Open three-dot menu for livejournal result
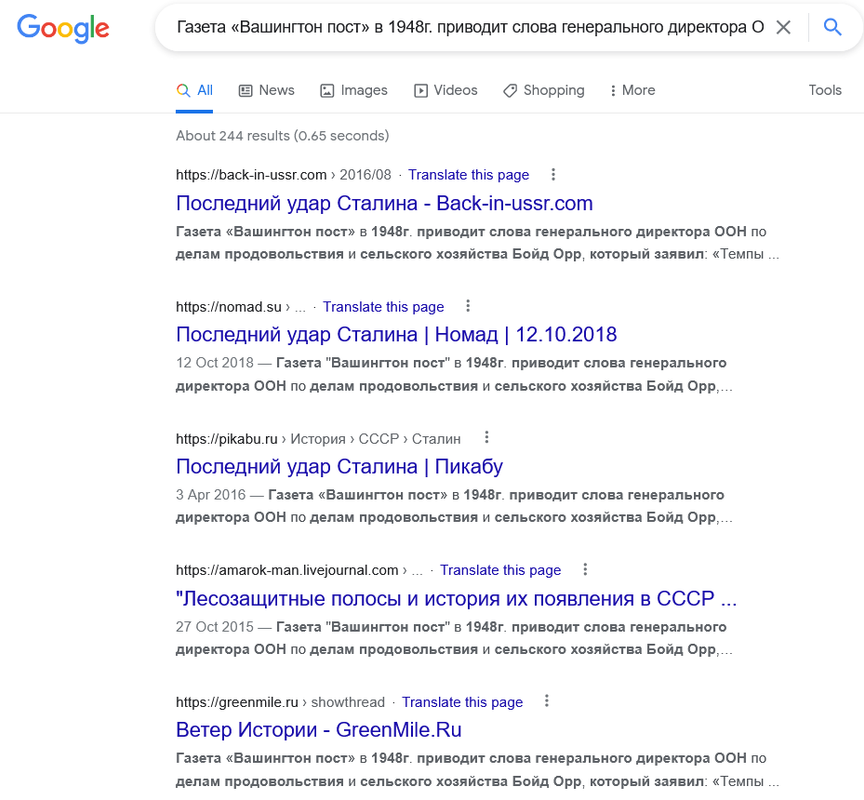The height and width of the screenshot is (800, 864). pos(585,569)
